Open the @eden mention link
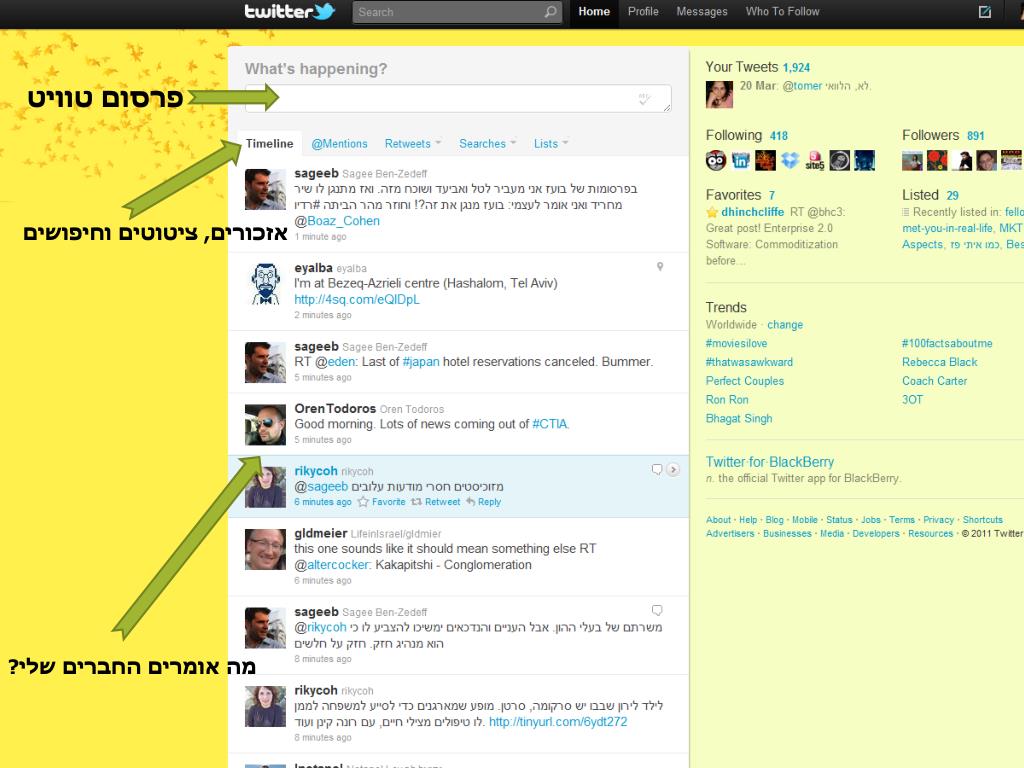Viewport: 1024px width, 768px height. (336, 362)
